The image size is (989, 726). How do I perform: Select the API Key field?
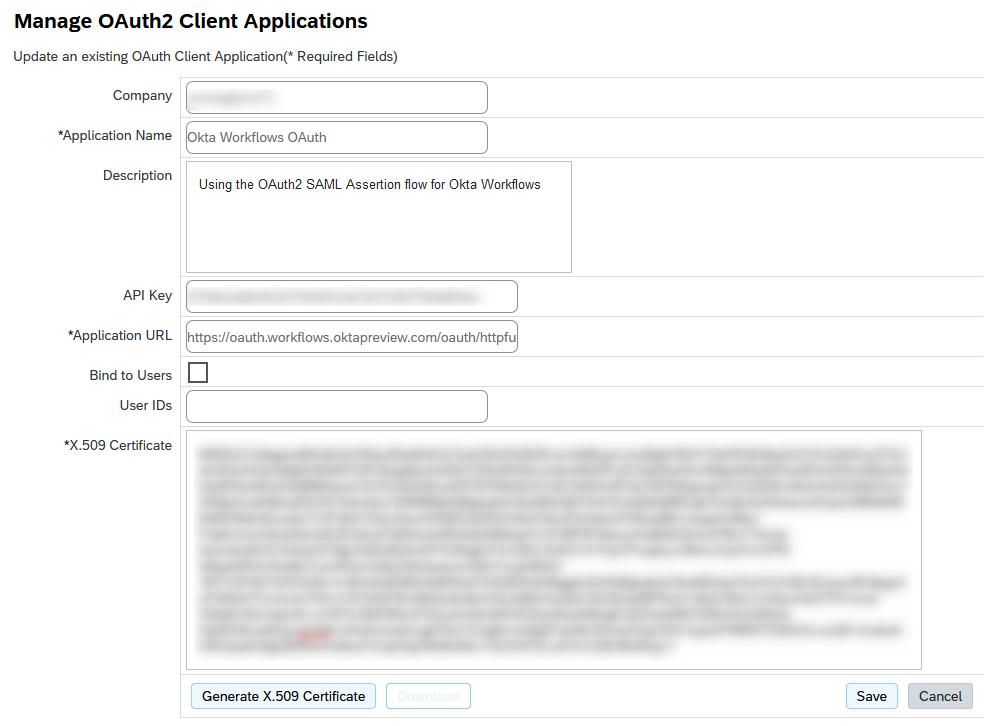pyautogui.click(x=352, y=296)
